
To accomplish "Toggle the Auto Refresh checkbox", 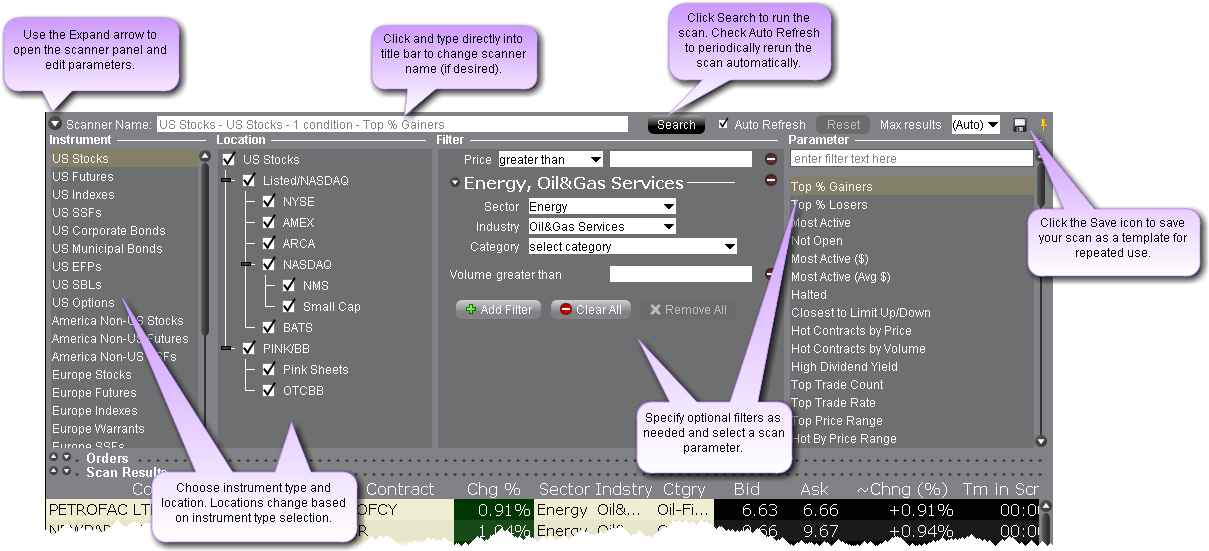I will click(724, 125).
